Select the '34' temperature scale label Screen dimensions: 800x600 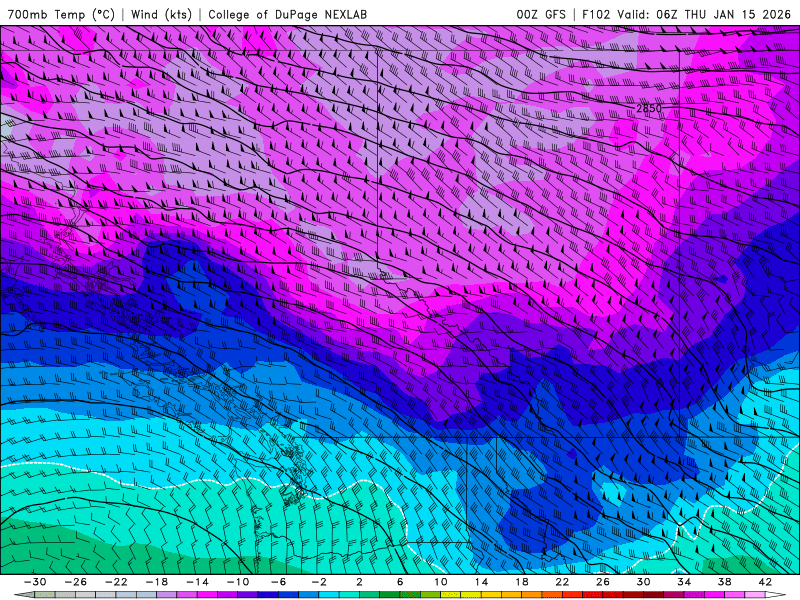[684, 582]
